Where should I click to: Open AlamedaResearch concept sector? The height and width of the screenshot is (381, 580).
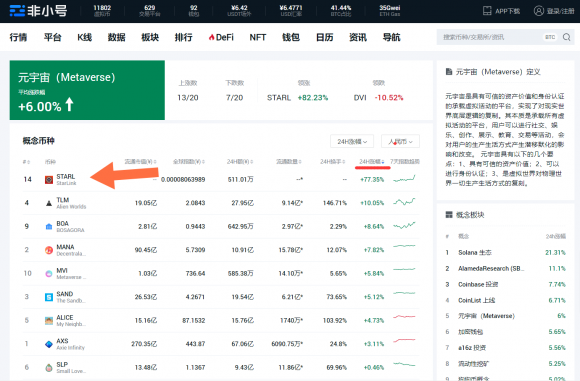(x=491, y=269)
